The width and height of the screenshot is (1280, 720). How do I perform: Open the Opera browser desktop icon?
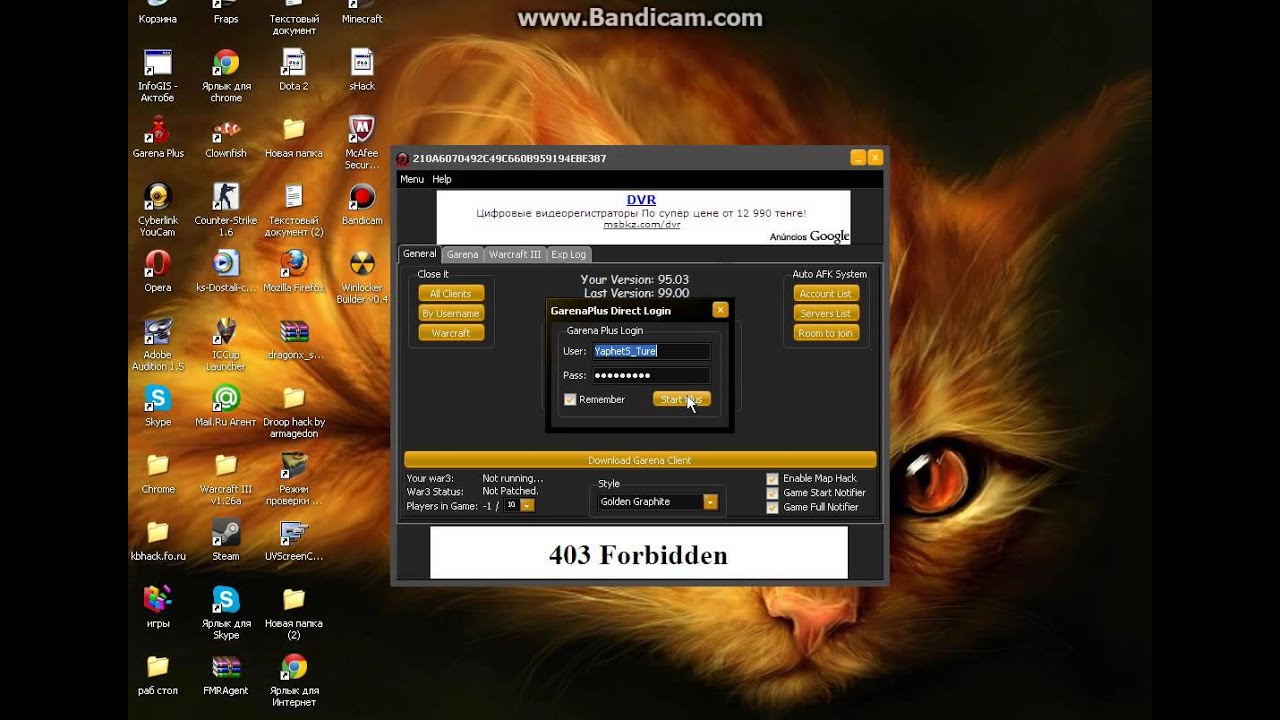(x=158, y=271)
